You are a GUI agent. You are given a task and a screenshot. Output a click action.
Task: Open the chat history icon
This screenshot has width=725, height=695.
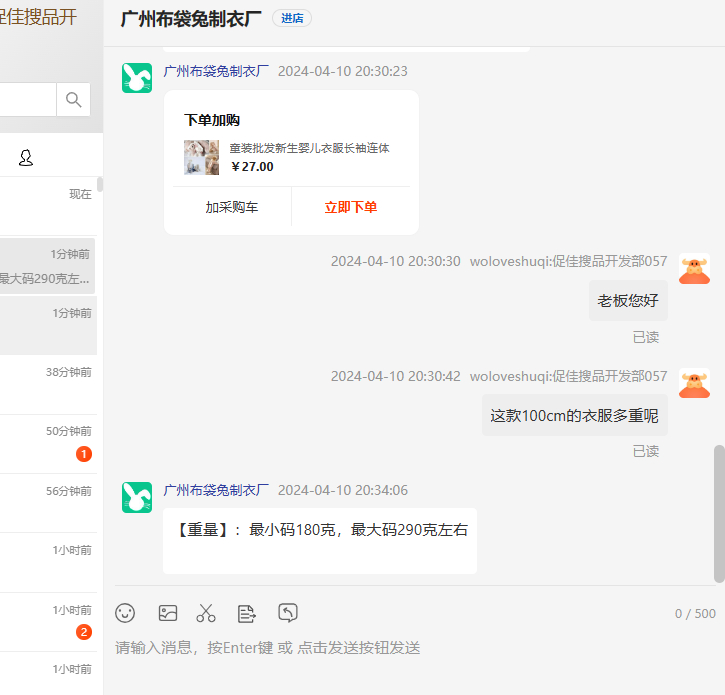tap(288, 613)
